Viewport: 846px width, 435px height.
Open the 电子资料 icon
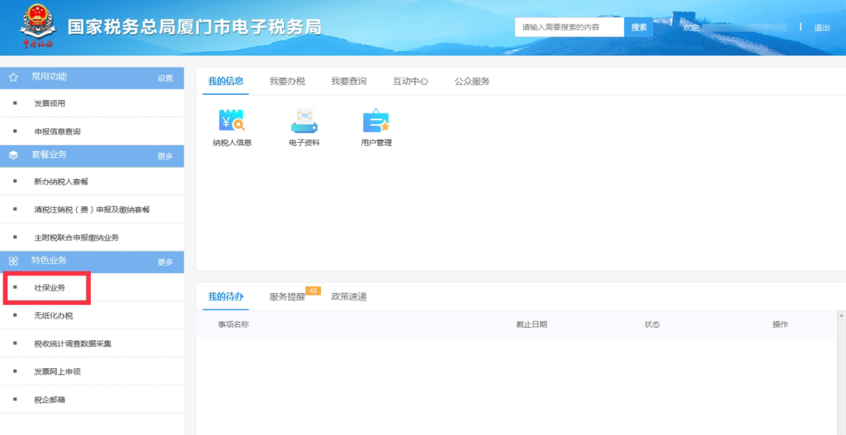(304, 128)
